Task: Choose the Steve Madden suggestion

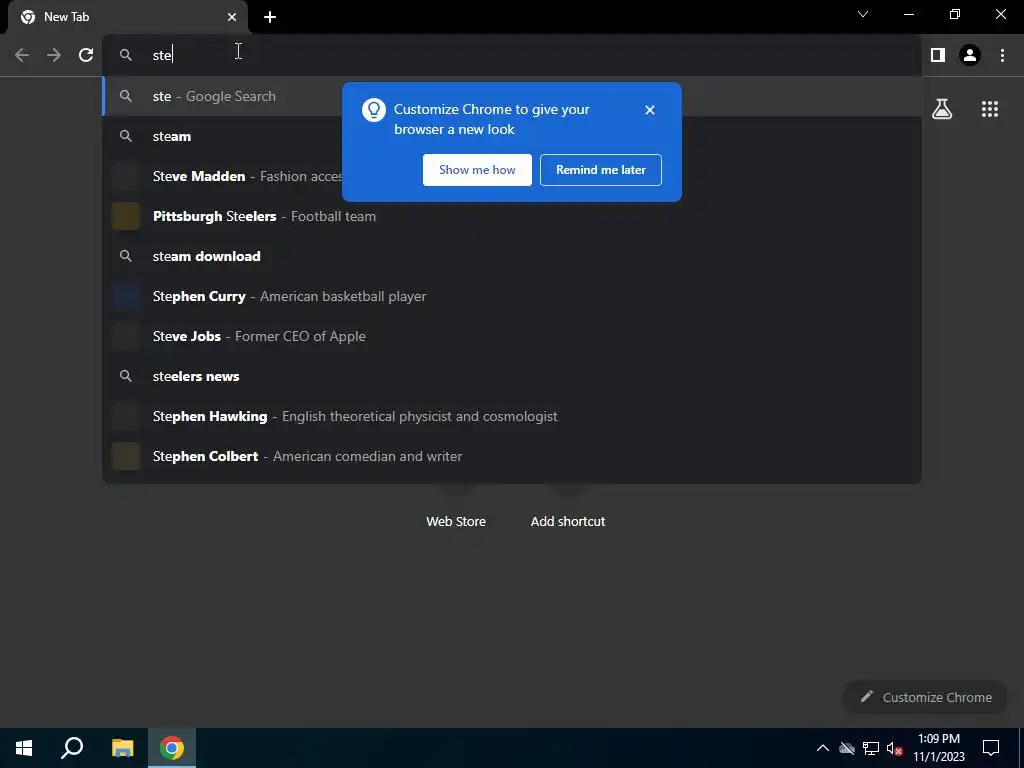Action: pos(512,176)
